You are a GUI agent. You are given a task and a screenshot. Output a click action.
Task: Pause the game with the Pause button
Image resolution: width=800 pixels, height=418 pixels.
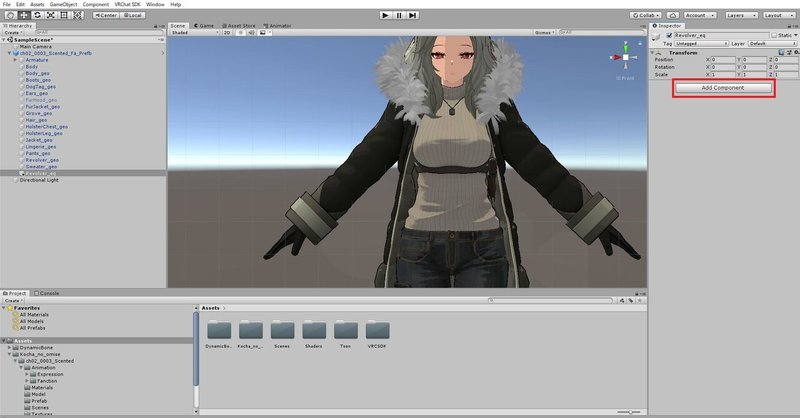pyautogui.click(x=399, y=15)
